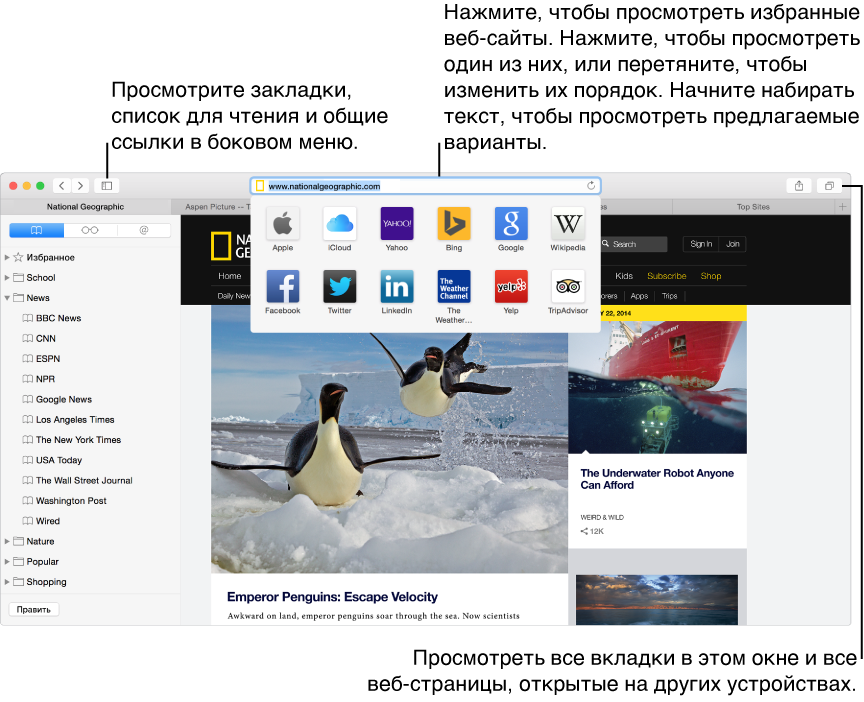
Task: Click the Join button
Action: pyautogui.click(x=732, y=244)
